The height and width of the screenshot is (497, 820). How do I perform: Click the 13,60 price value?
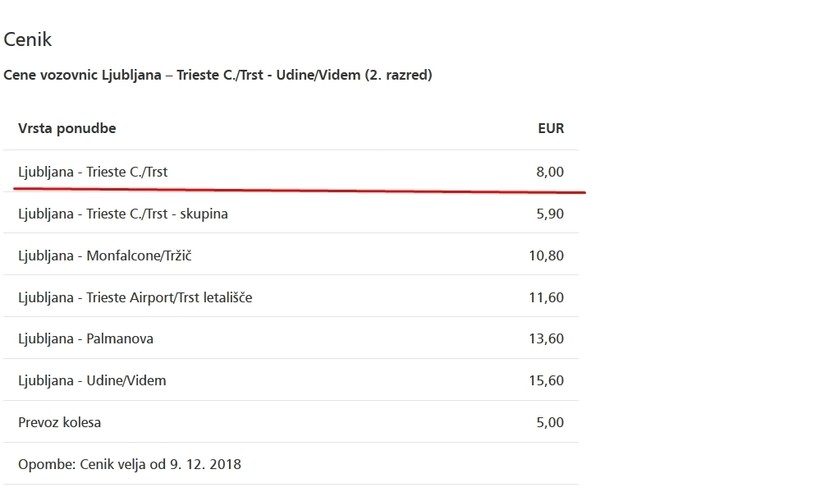pyautogui.click(x=546, y=339)
